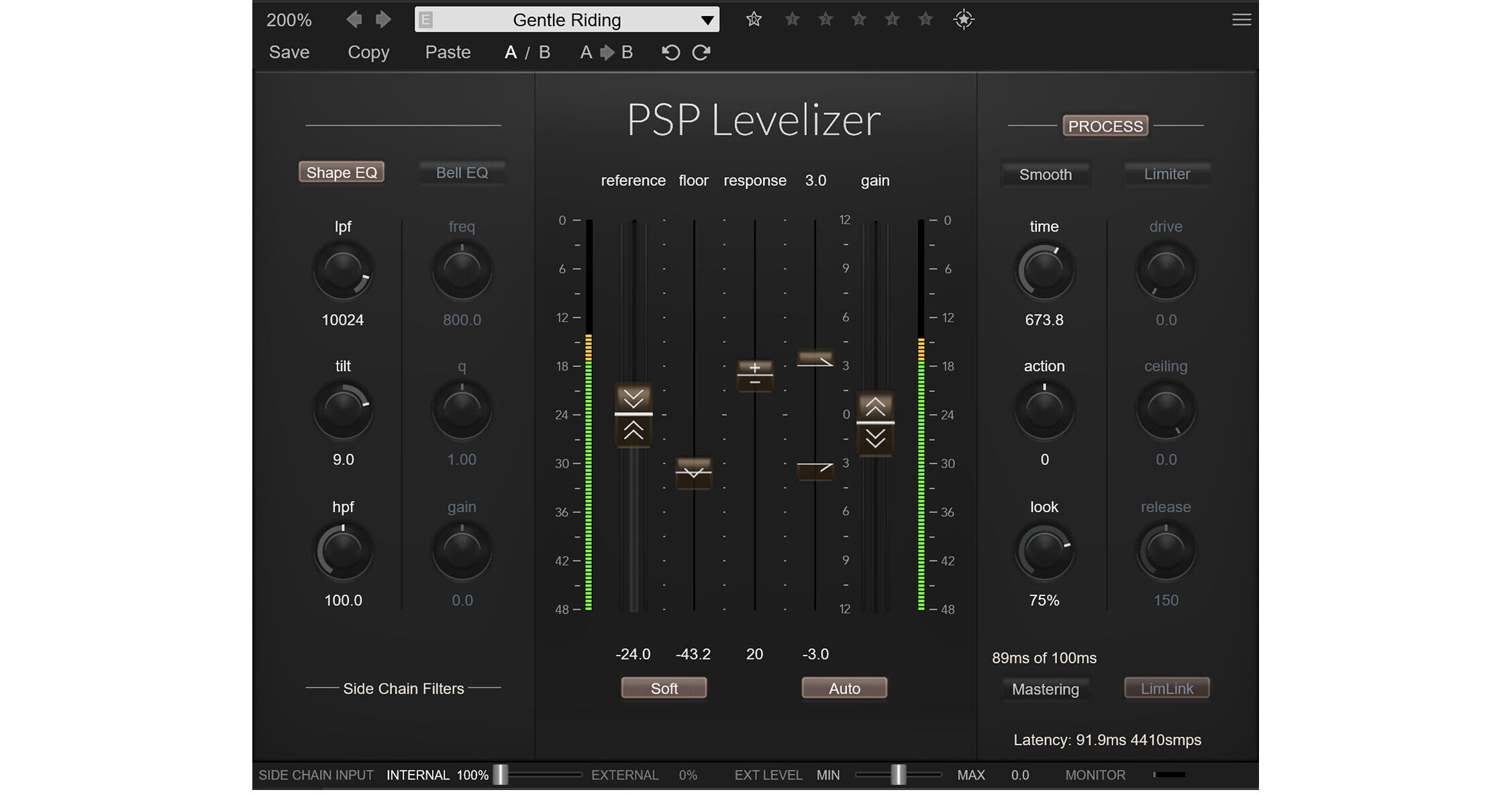The height and width of the screenshot is (794, 1512).
Task: Click the EXT LEVEL slider handle
Action: click(x=899, y=775)
